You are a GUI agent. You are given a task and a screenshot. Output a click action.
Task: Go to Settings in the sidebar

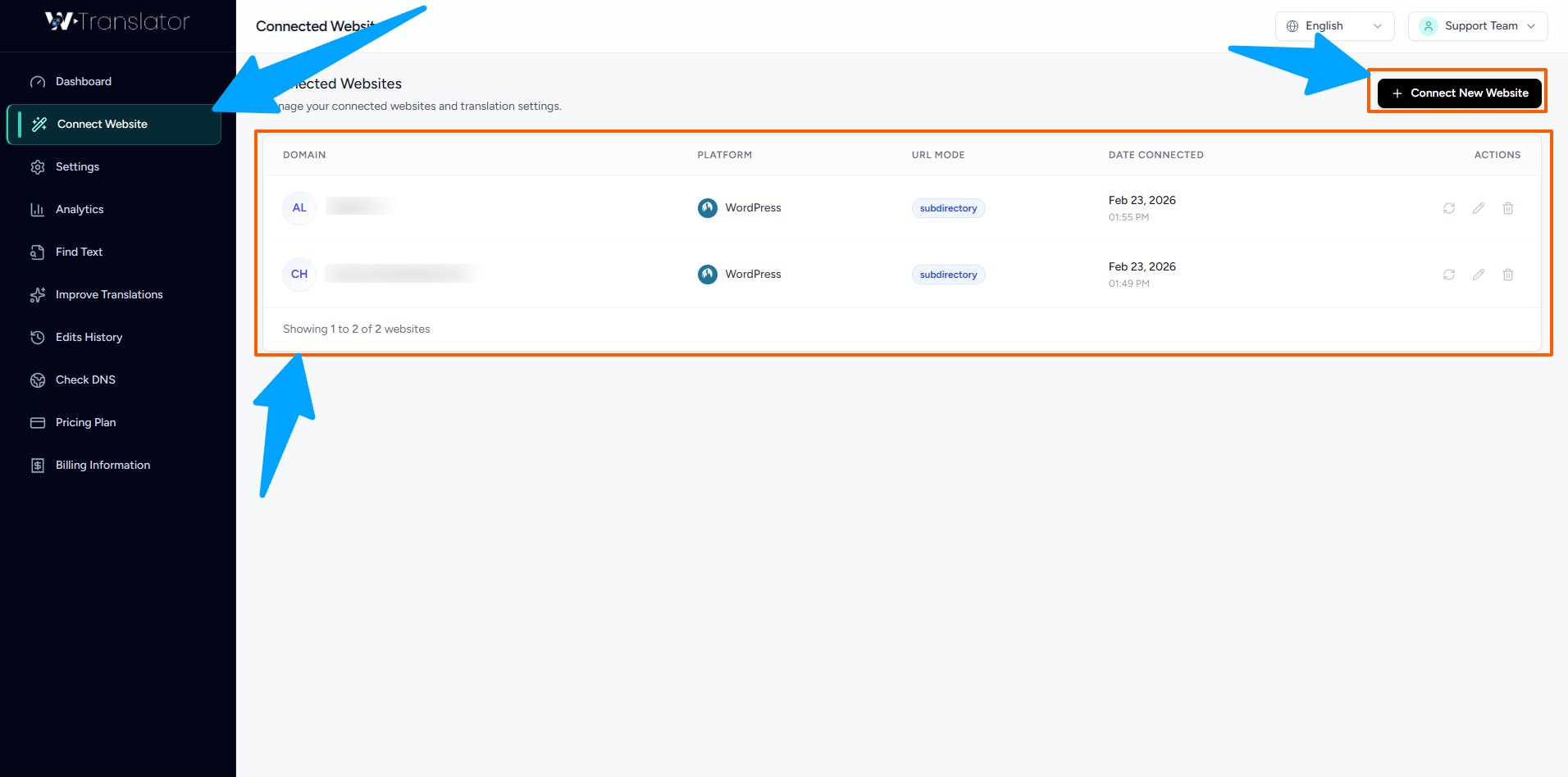[77, 166]
